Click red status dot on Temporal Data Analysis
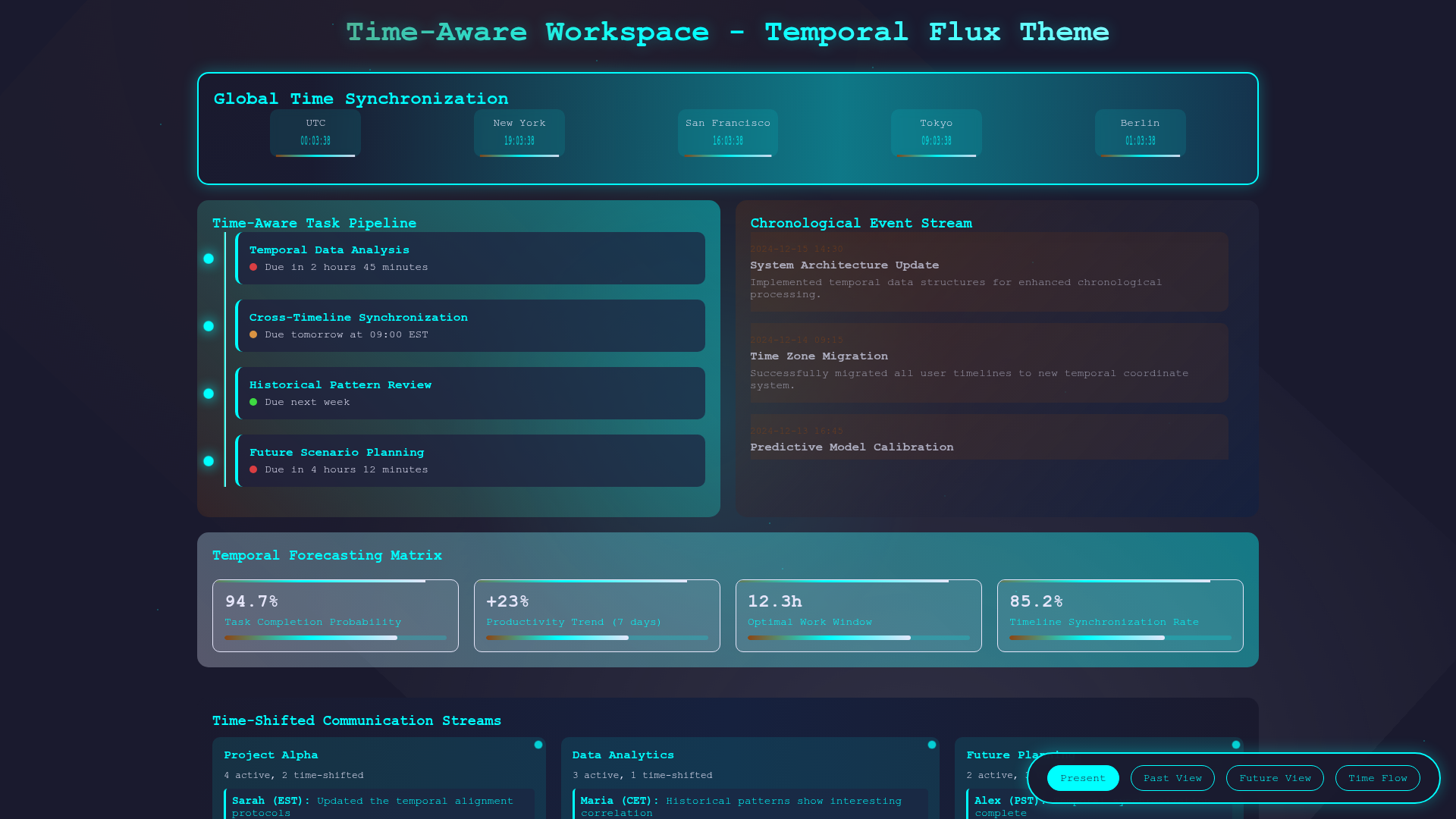 pyautogui.click(x=253, y=267)
